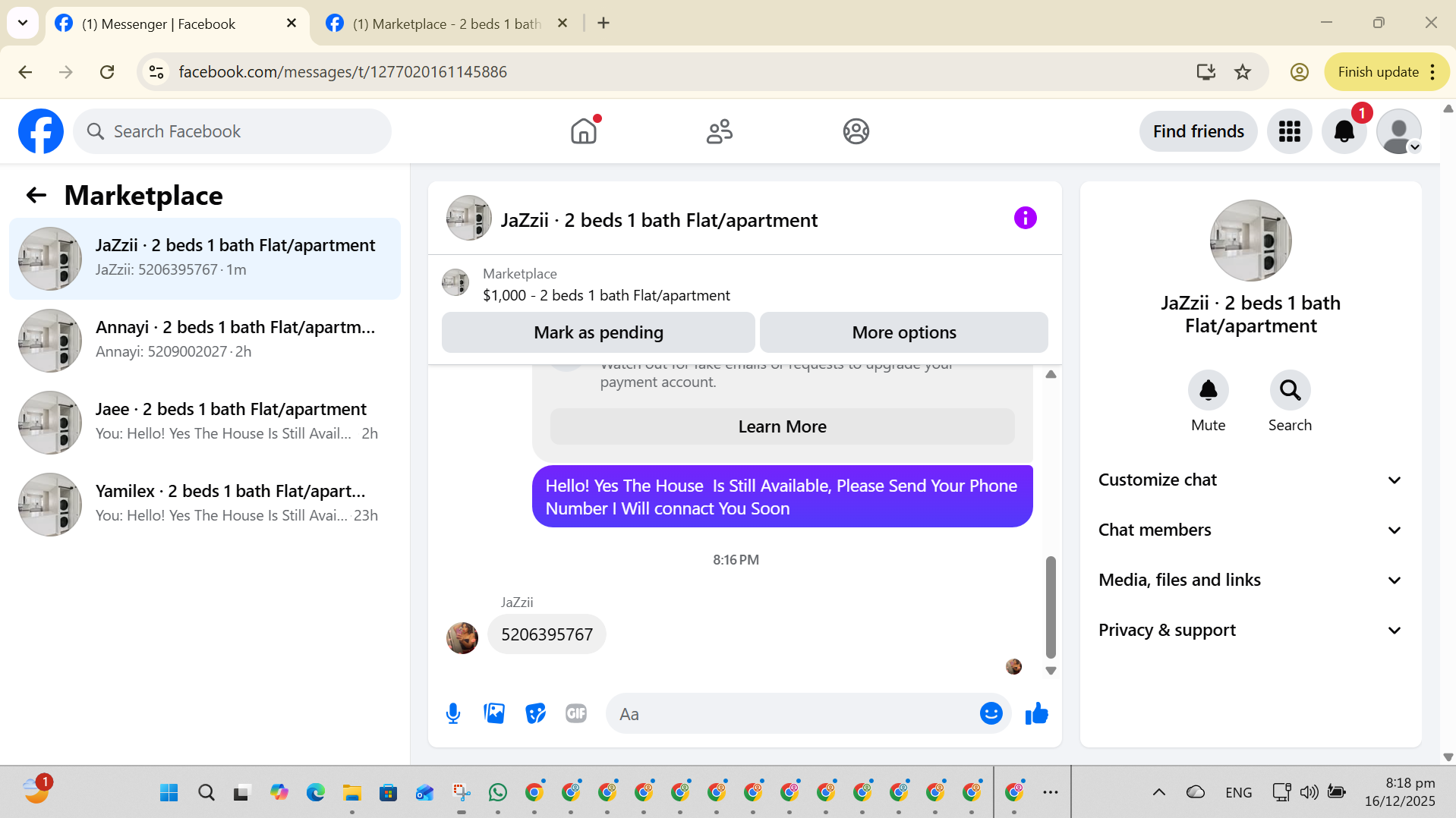Attach a photo using the image icon
This screenshot has height=818, width=1456.
494,713
